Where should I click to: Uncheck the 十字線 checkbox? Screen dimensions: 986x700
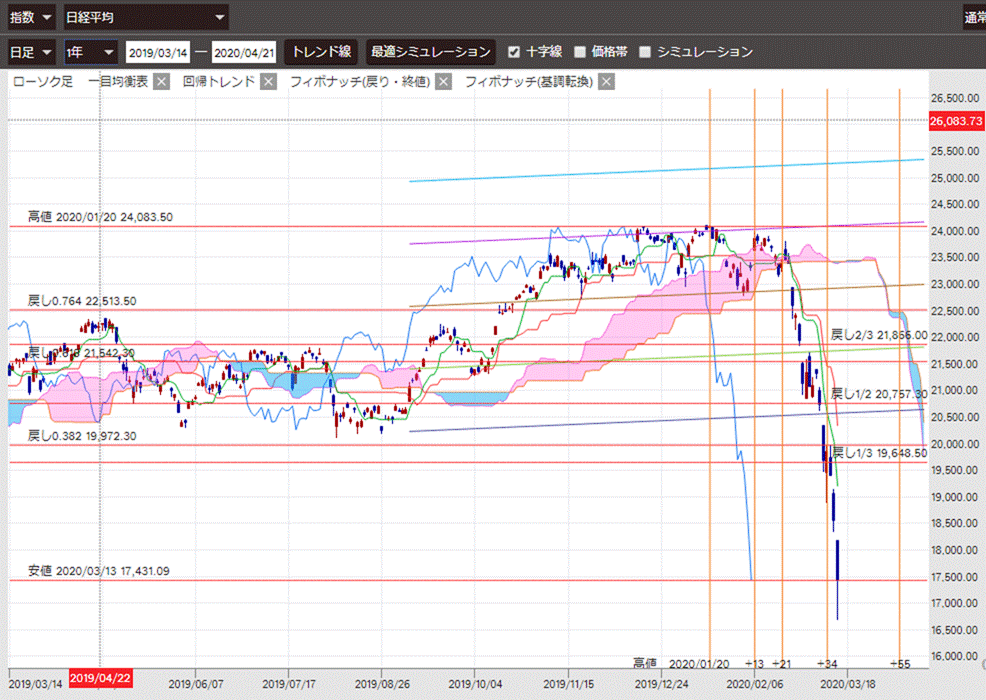click(514, 52)
